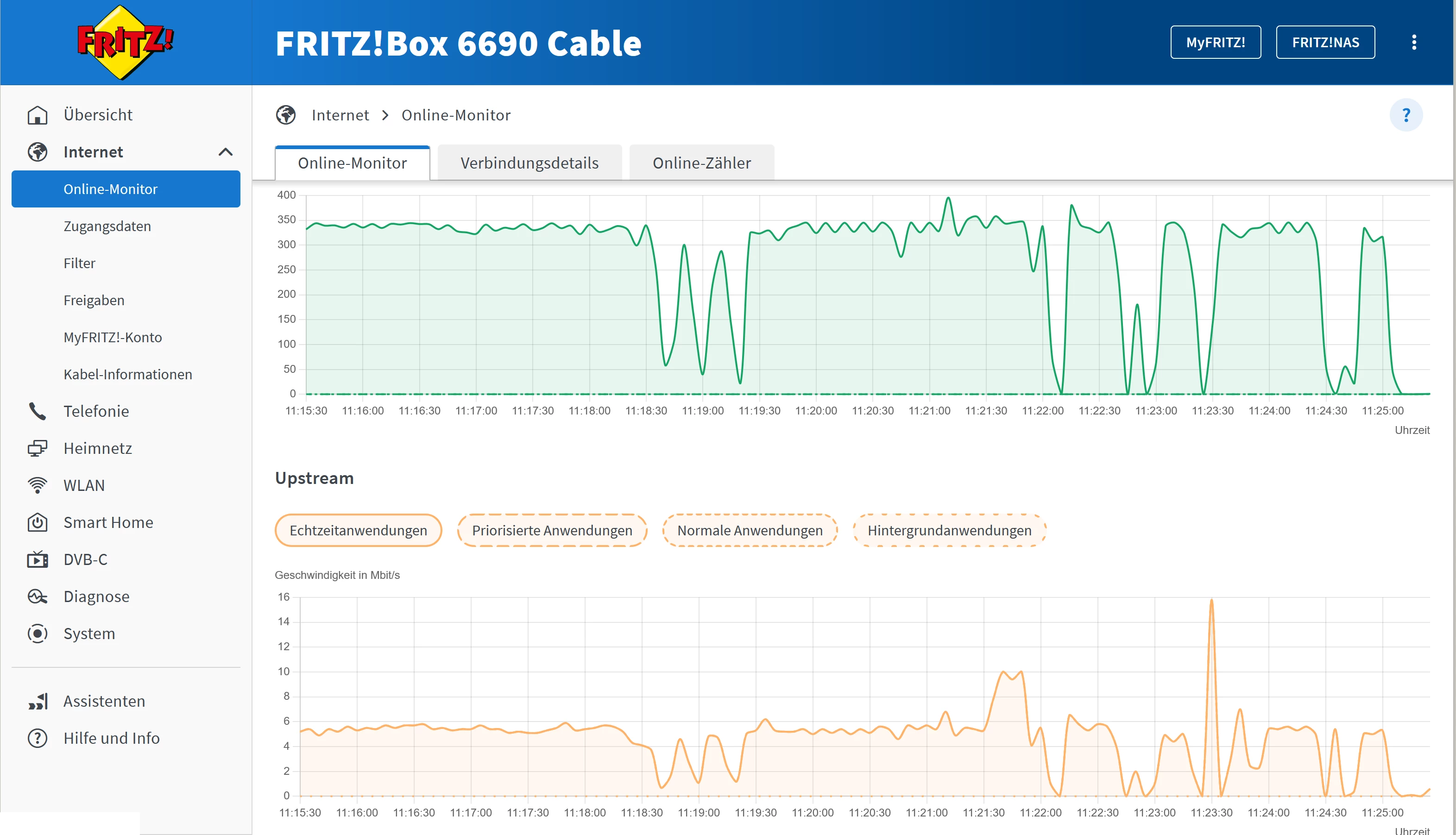
Task: Click the Heimnetz network icon
Action: (37, 448)
